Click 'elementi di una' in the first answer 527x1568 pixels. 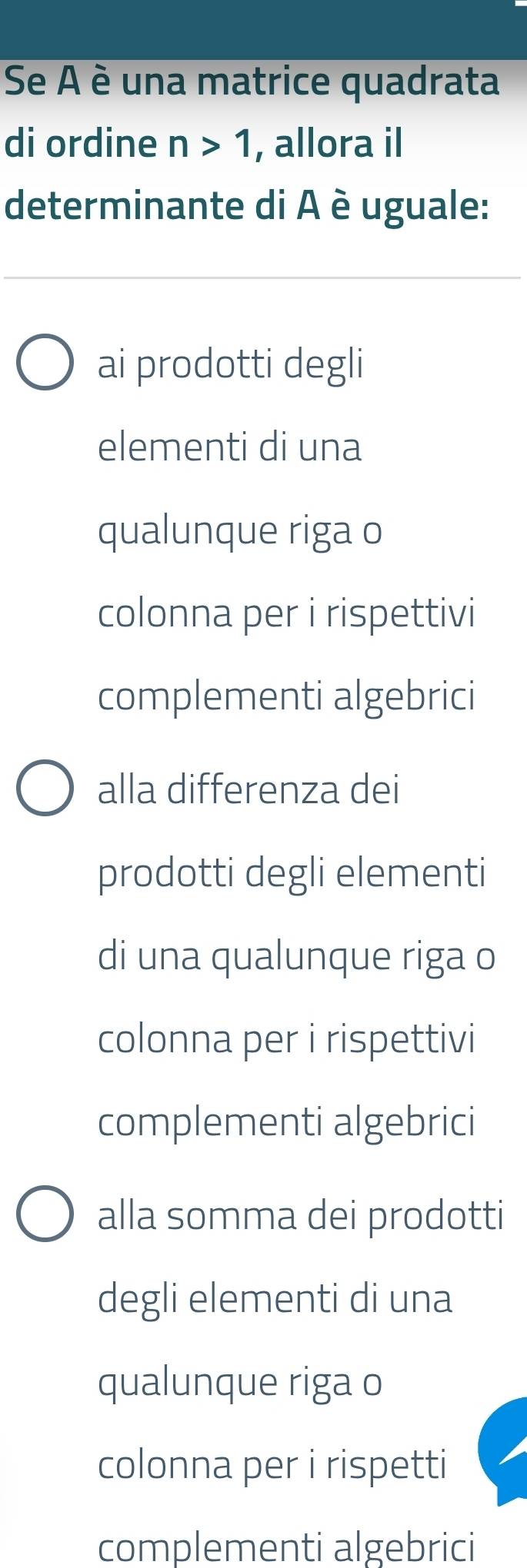click(229, 447)
